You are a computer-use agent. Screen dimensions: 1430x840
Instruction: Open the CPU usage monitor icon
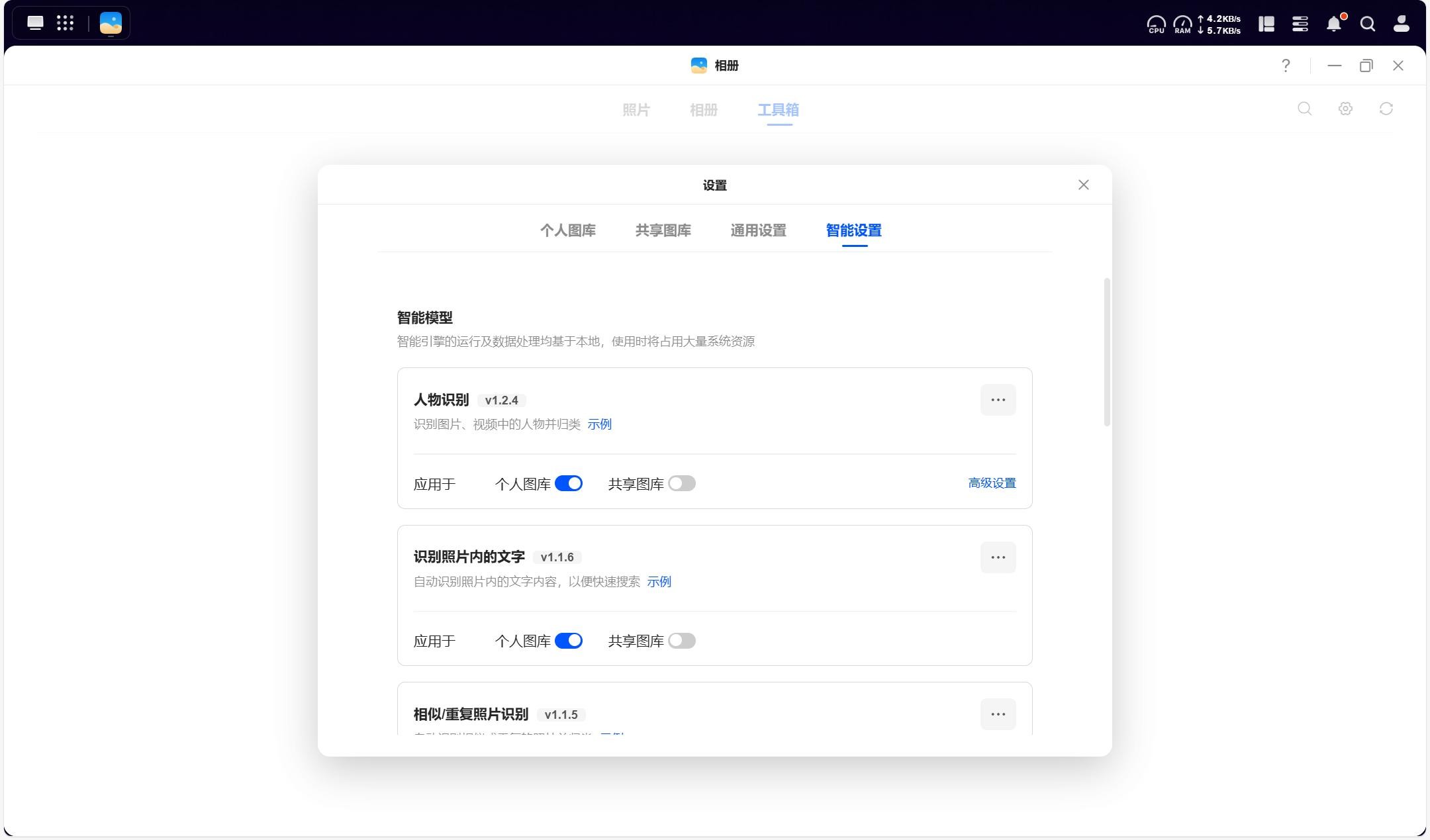(1156, 24)
